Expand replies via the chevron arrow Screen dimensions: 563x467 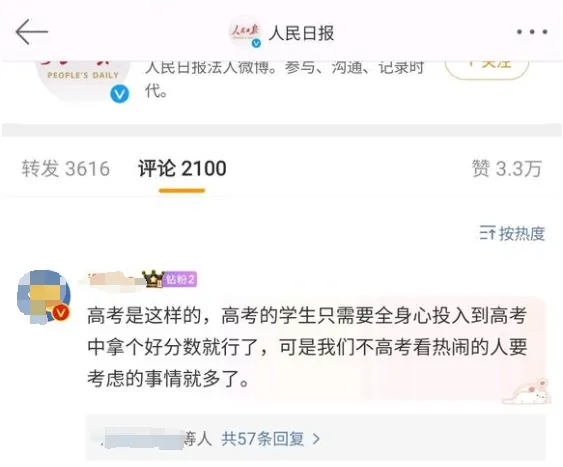click(x=316, y=439)
